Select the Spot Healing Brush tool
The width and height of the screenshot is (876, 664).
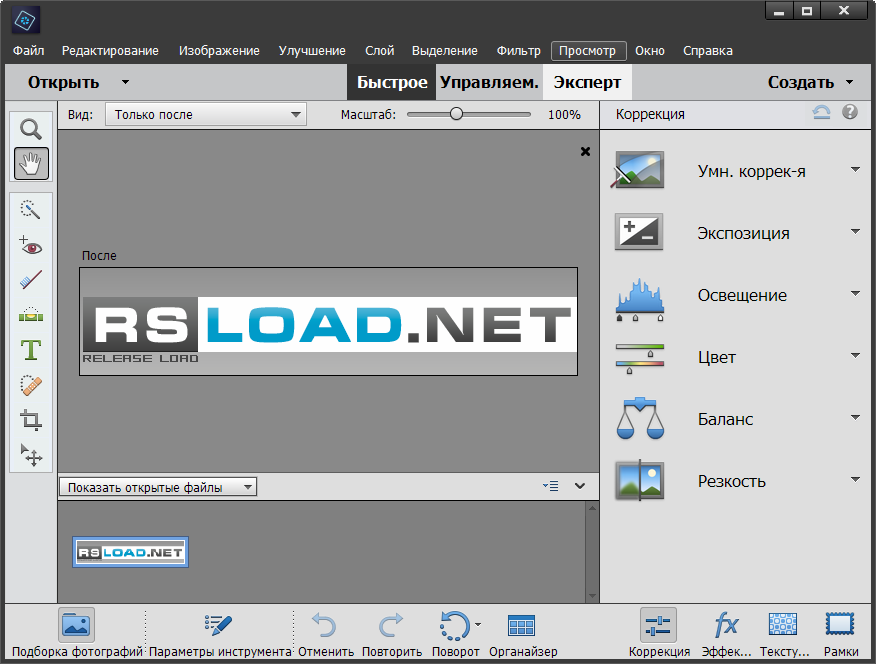[31, 385]
